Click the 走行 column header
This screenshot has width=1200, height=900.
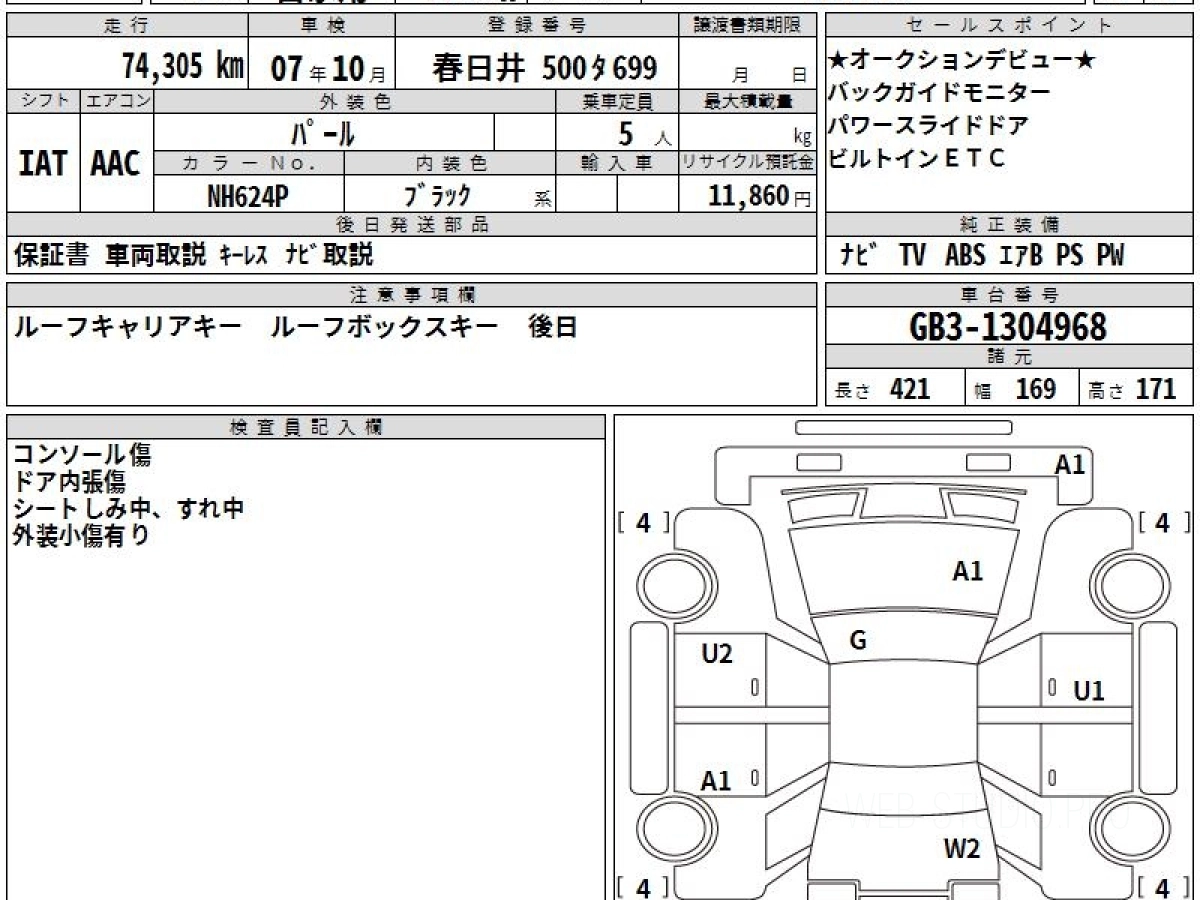click(125, 26)
